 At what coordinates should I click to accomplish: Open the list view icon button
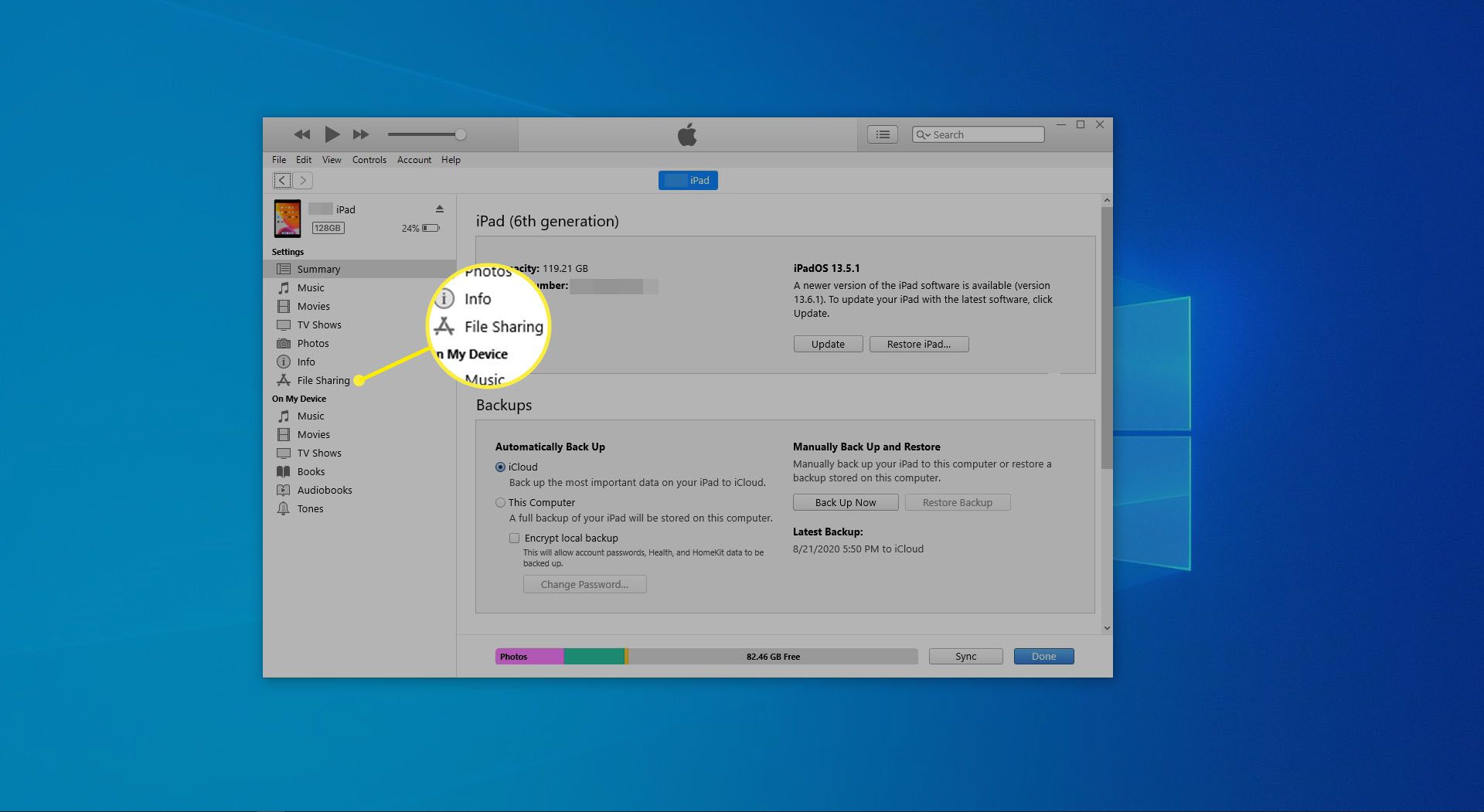tap(883, 134)
